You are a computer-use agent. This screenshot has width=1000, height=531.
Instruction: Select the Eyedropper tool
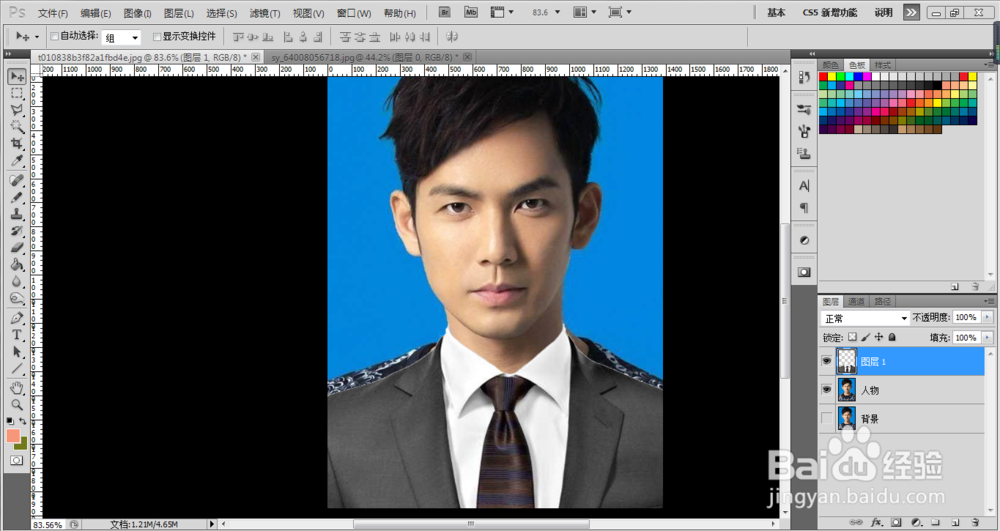click(x=17, y=161)
